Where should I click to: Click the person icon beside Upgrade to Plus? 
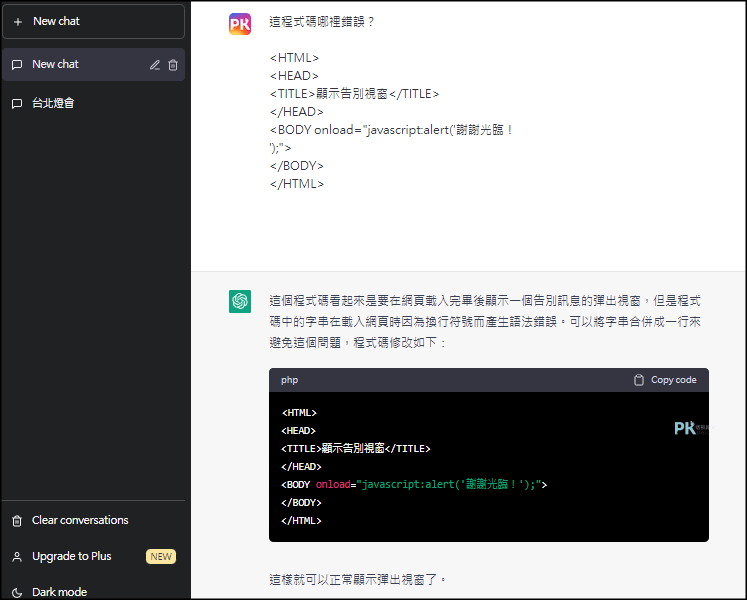click(x=17, y=557)
